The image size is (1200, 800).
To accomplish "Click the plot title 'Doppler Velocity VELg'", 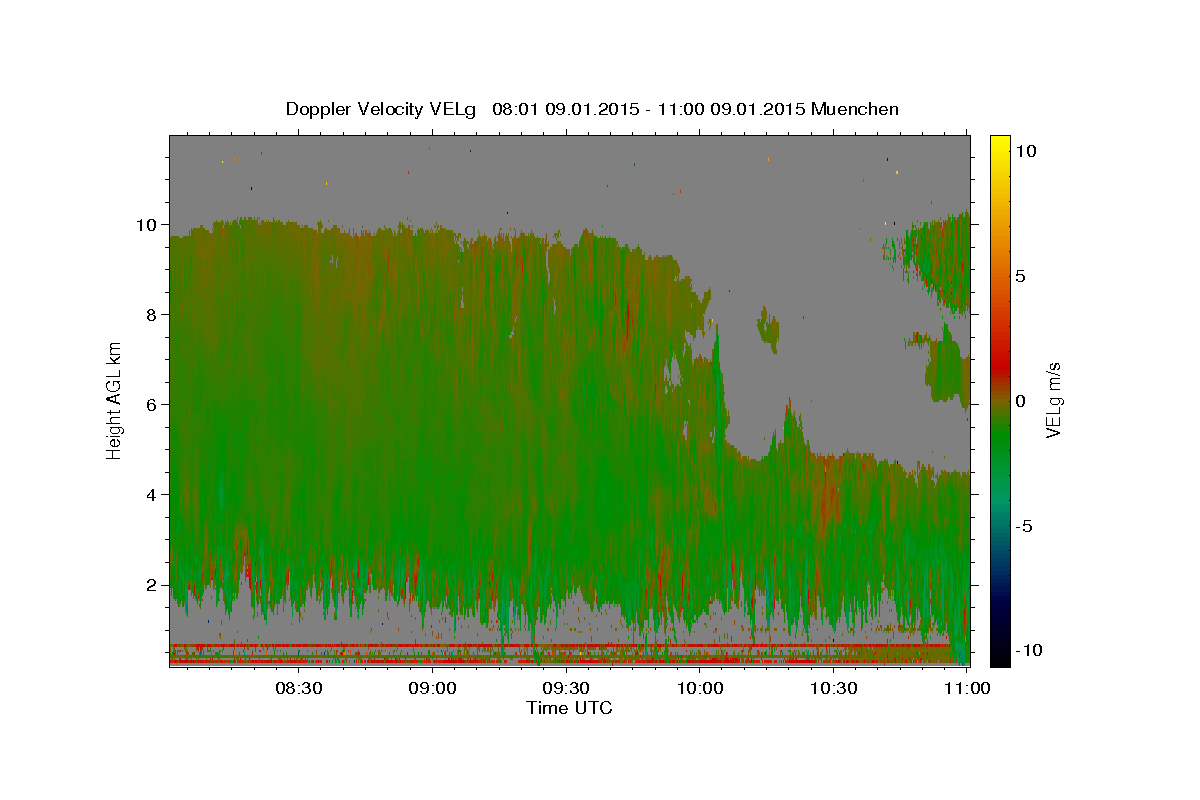I will point(382,109).
